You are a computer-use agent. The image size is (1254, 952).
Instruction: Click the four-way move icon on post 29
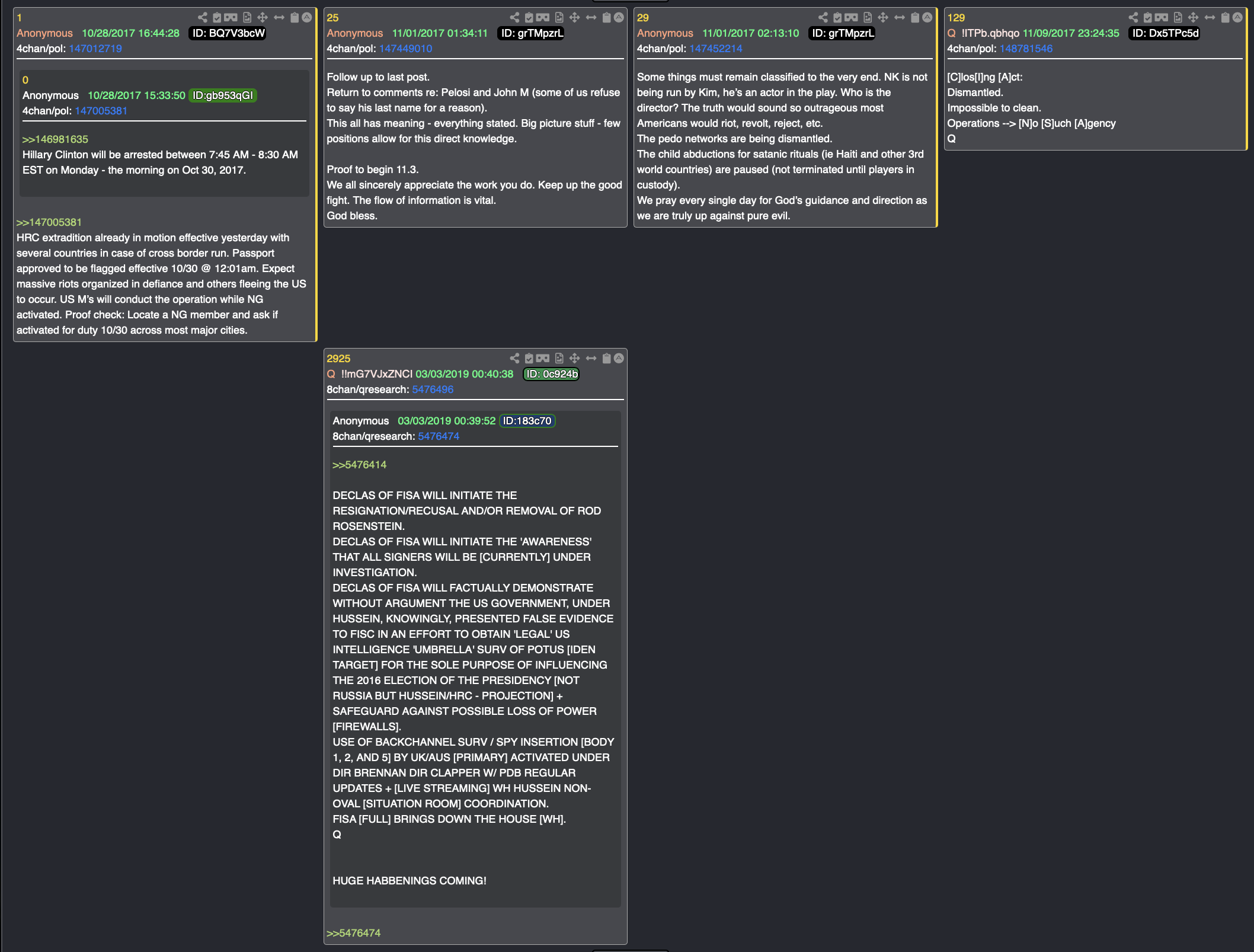coord(883,18)
